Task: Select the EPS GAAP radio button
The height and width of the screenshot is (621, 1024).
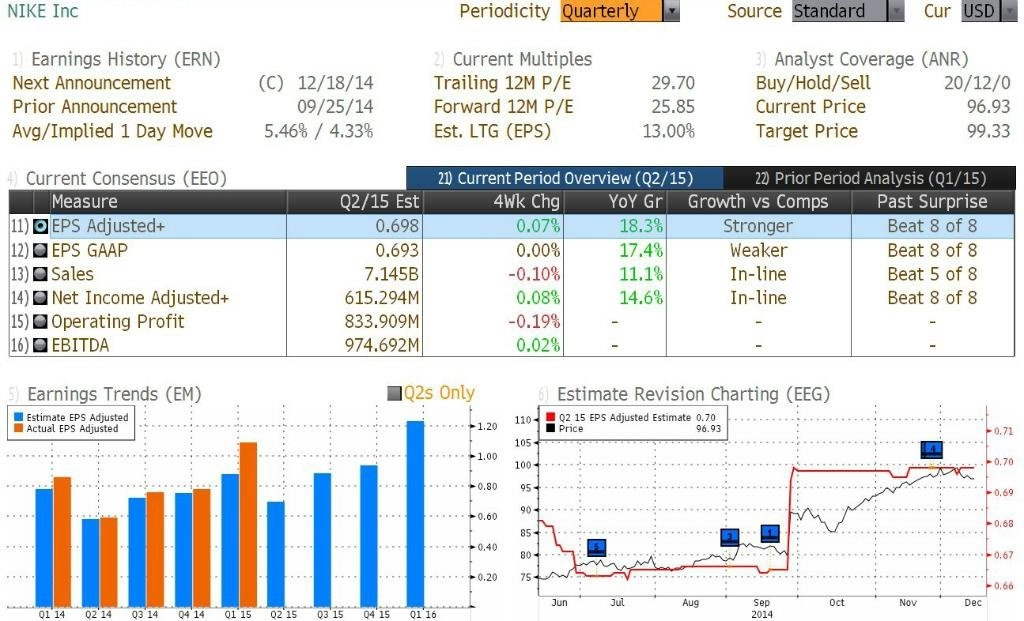Action: coord(40,250)
